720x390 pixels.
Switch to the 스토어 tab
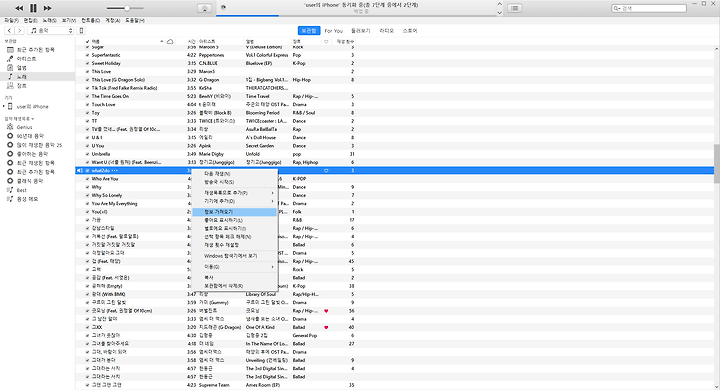point(410,31)
